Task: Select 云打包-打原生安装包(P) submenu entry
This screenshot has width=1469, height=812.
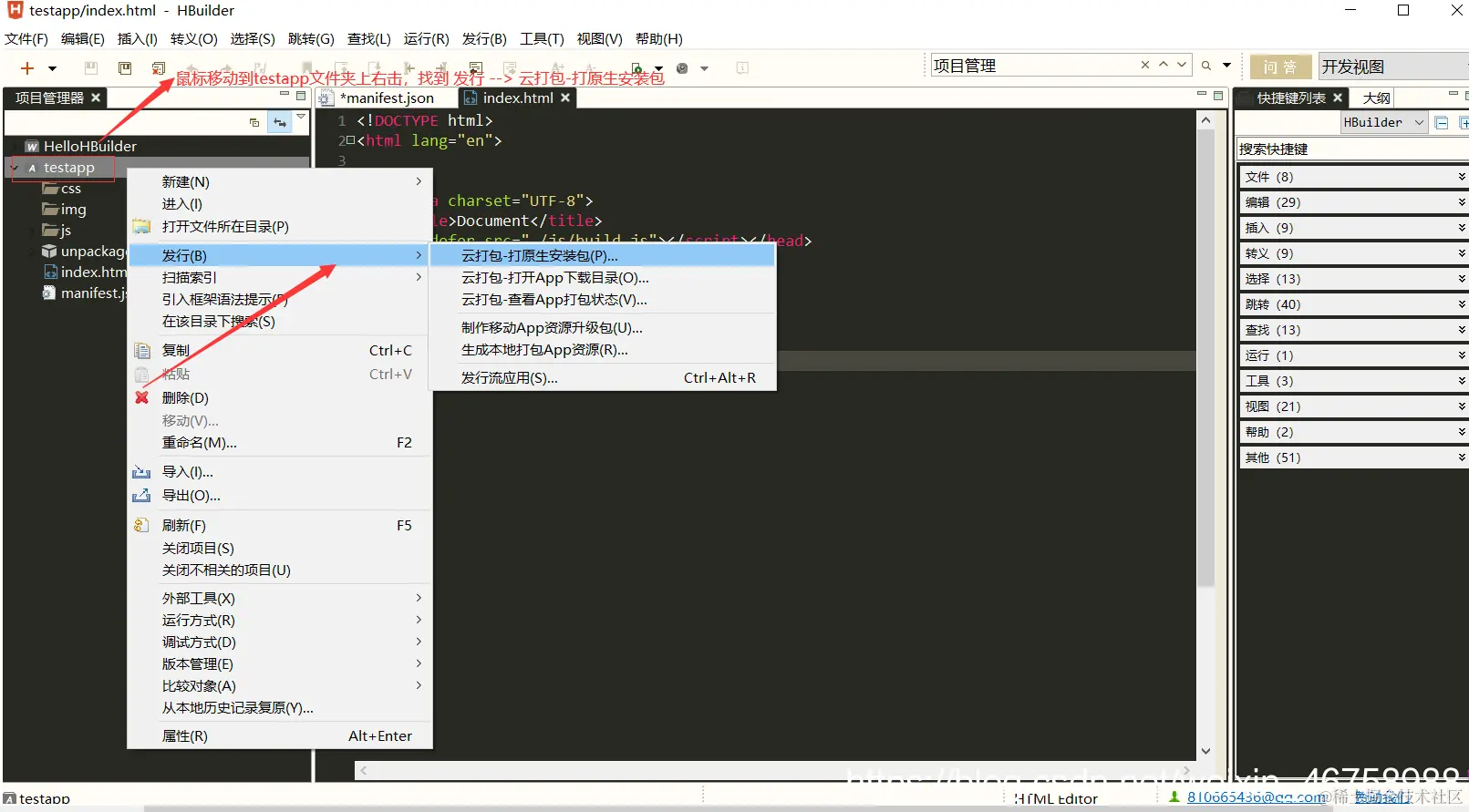Action: pyautogui.click(x=603, y=256)
